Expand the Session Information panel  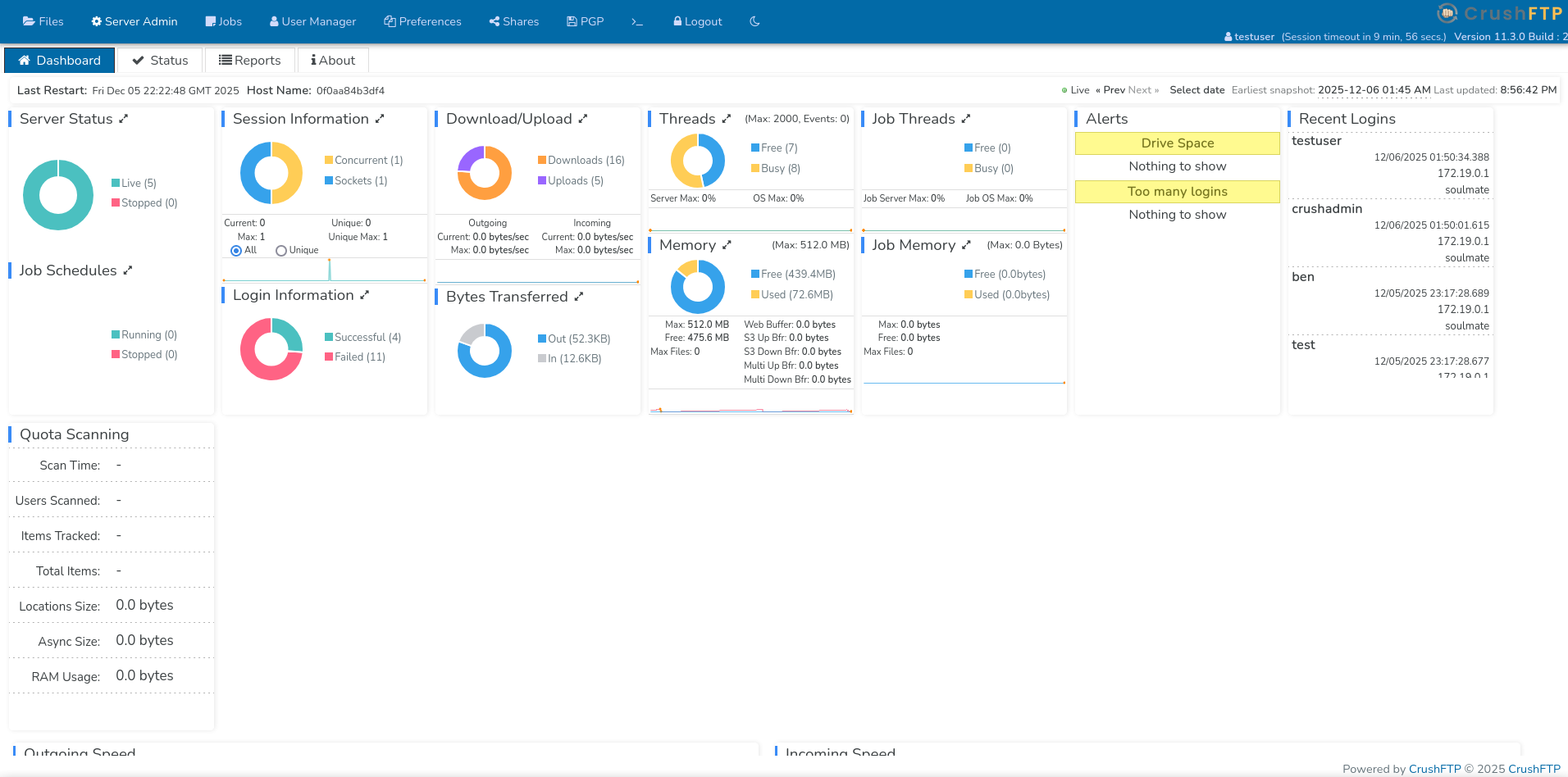pyautogui.click(x=380, y=119)
